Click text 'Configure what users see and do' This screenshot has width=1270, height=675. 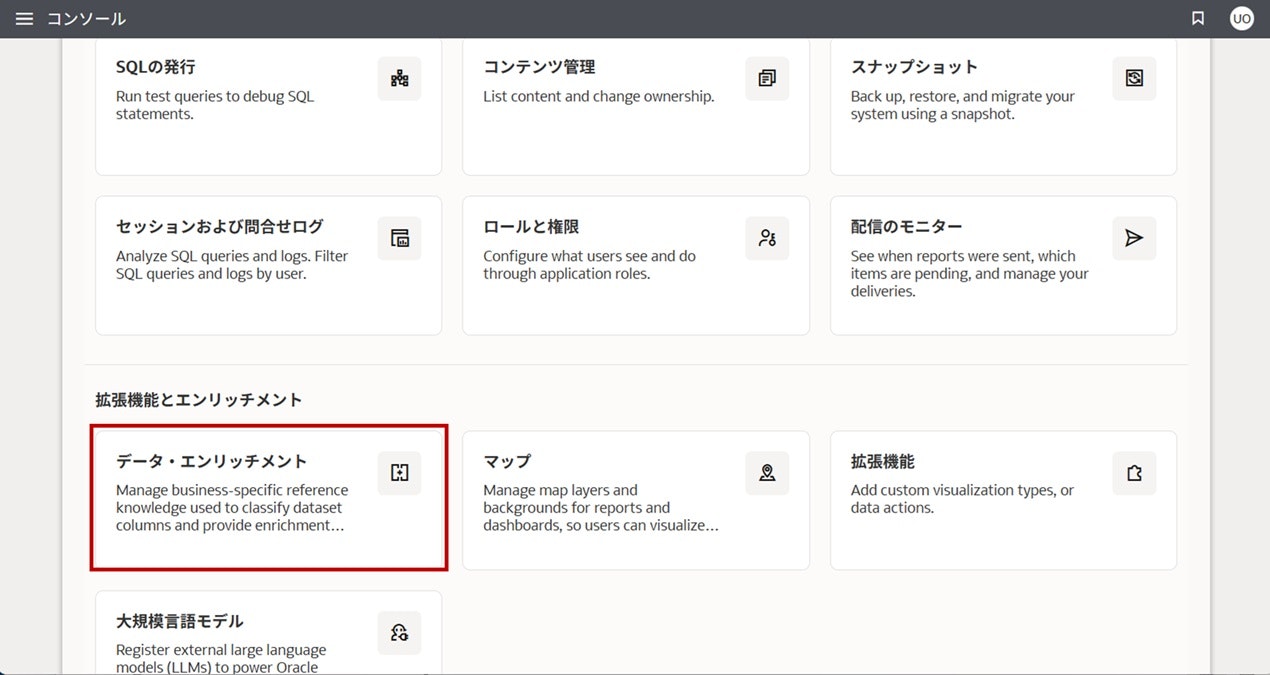(590, 256)
